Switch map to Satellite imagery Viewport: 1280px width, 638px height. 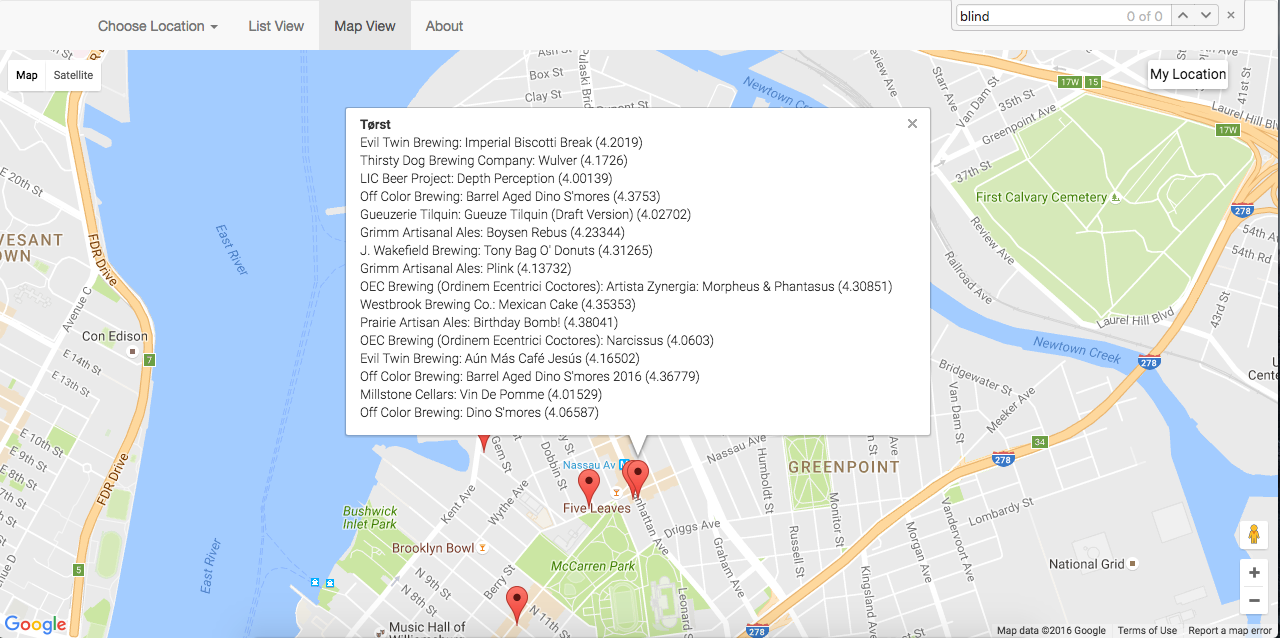pyautogui.click(x=73, y=75)
